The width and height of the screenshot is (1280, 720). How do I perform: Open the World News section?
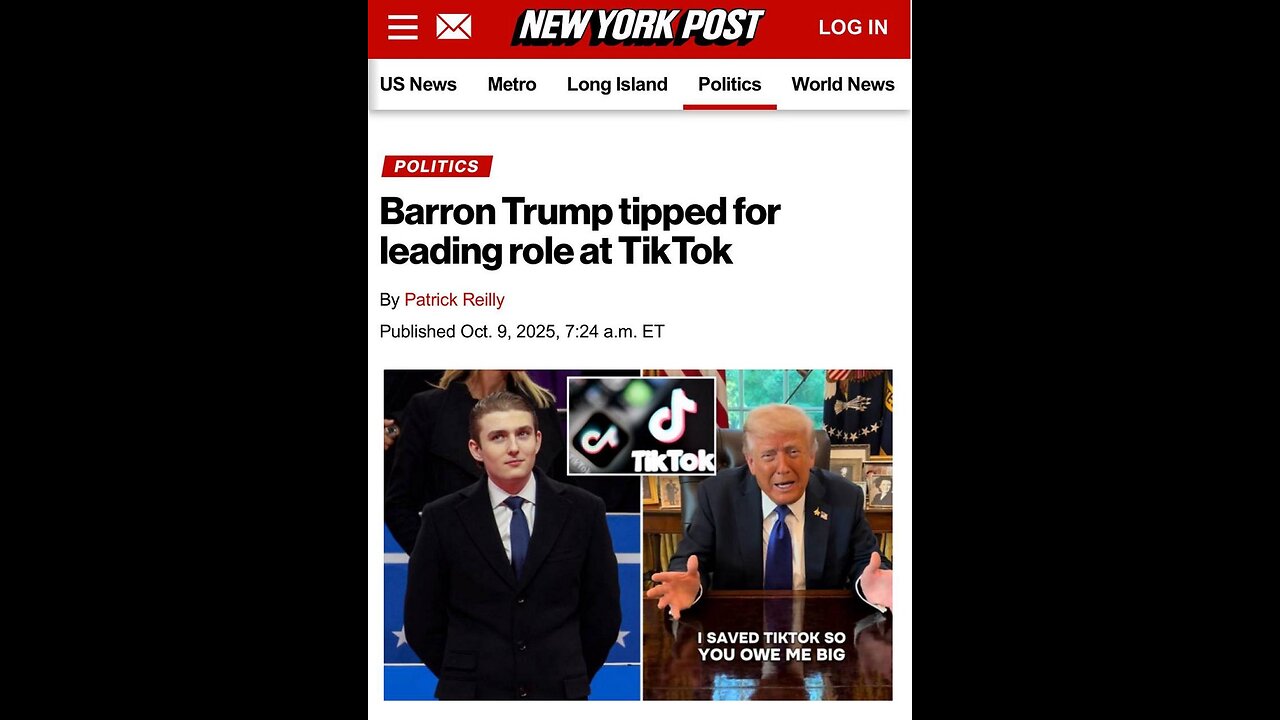click(x=843, y=84)
